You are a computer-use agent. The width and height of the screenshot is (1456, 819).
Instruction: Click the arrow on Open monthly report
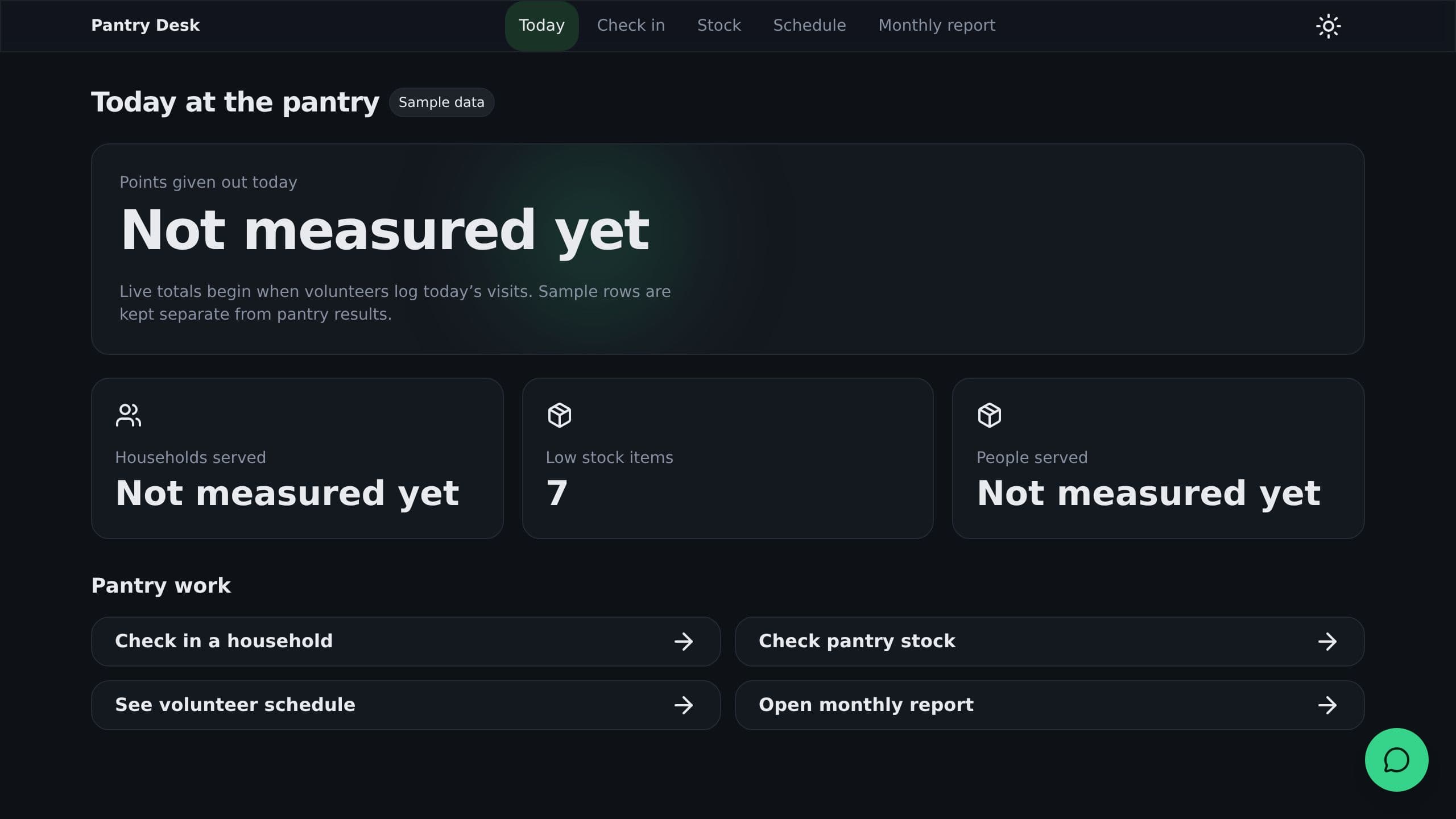[x=1327, y=705]
